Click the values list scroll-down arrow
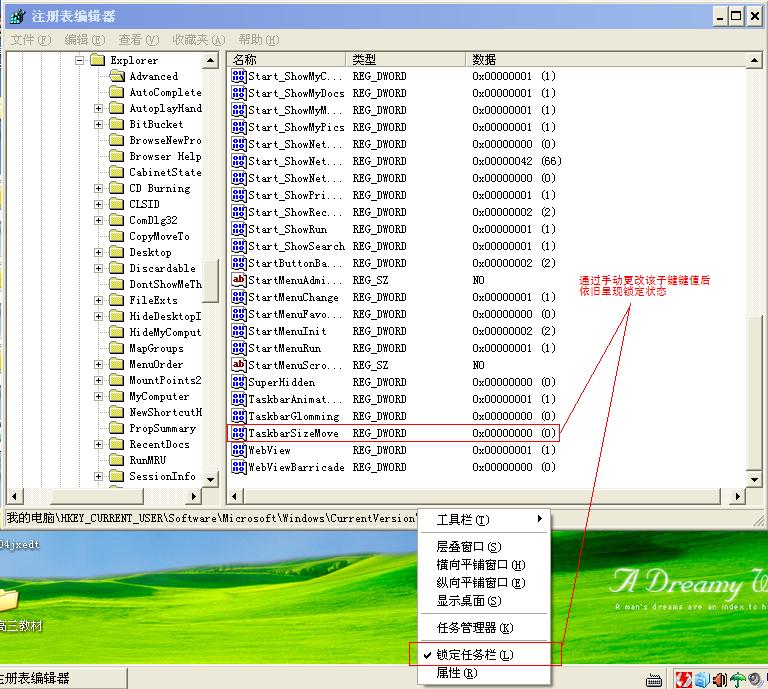 point(754,479)
